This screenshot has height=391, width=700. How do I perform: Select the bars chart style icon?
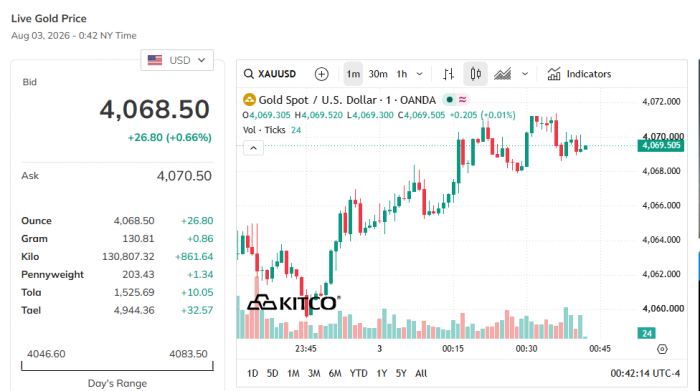click(x=448, y=74)
